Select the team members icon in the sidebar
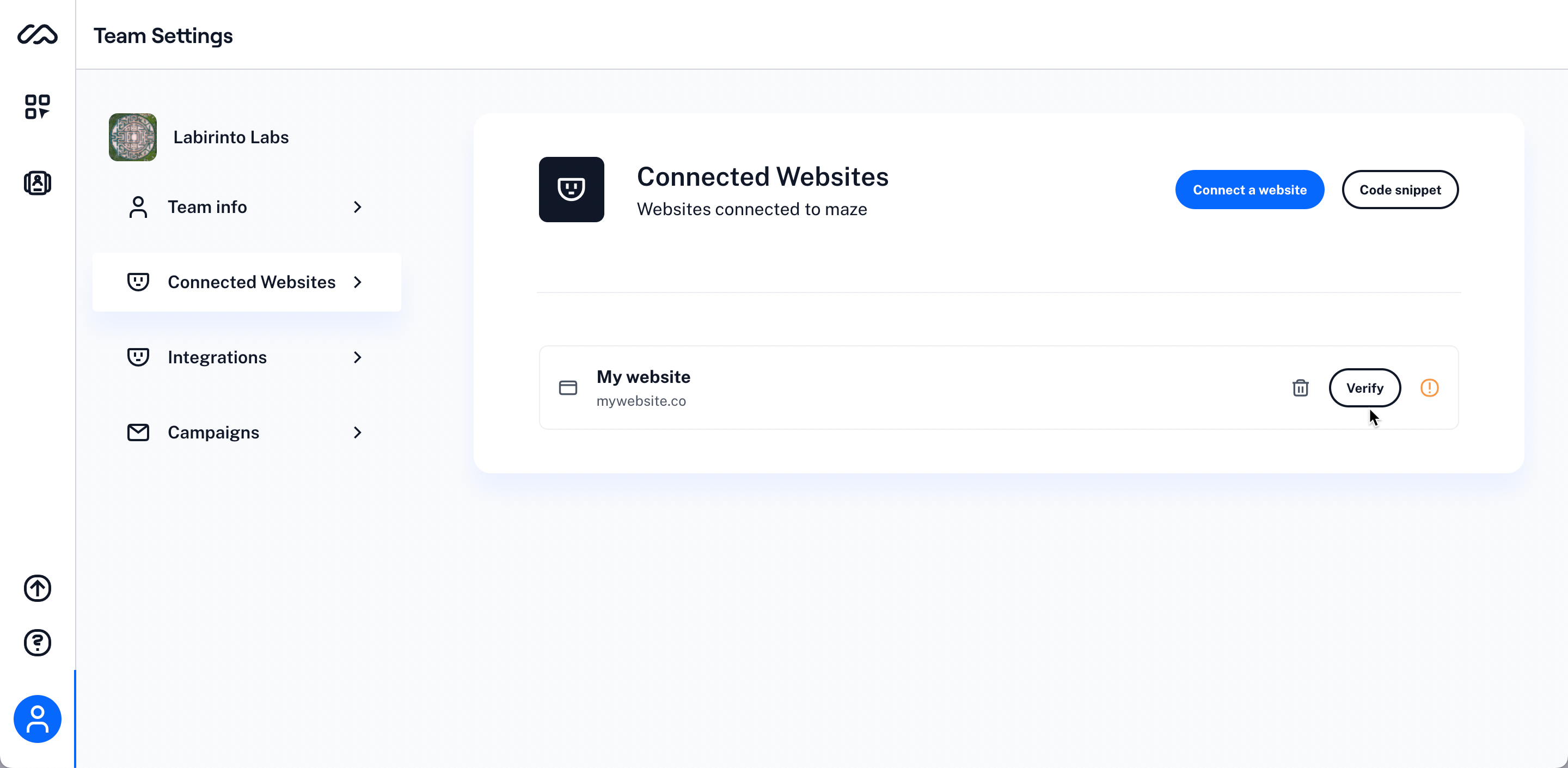The width and height of the screenshot is (1568, 768). [x=37, y=182]
